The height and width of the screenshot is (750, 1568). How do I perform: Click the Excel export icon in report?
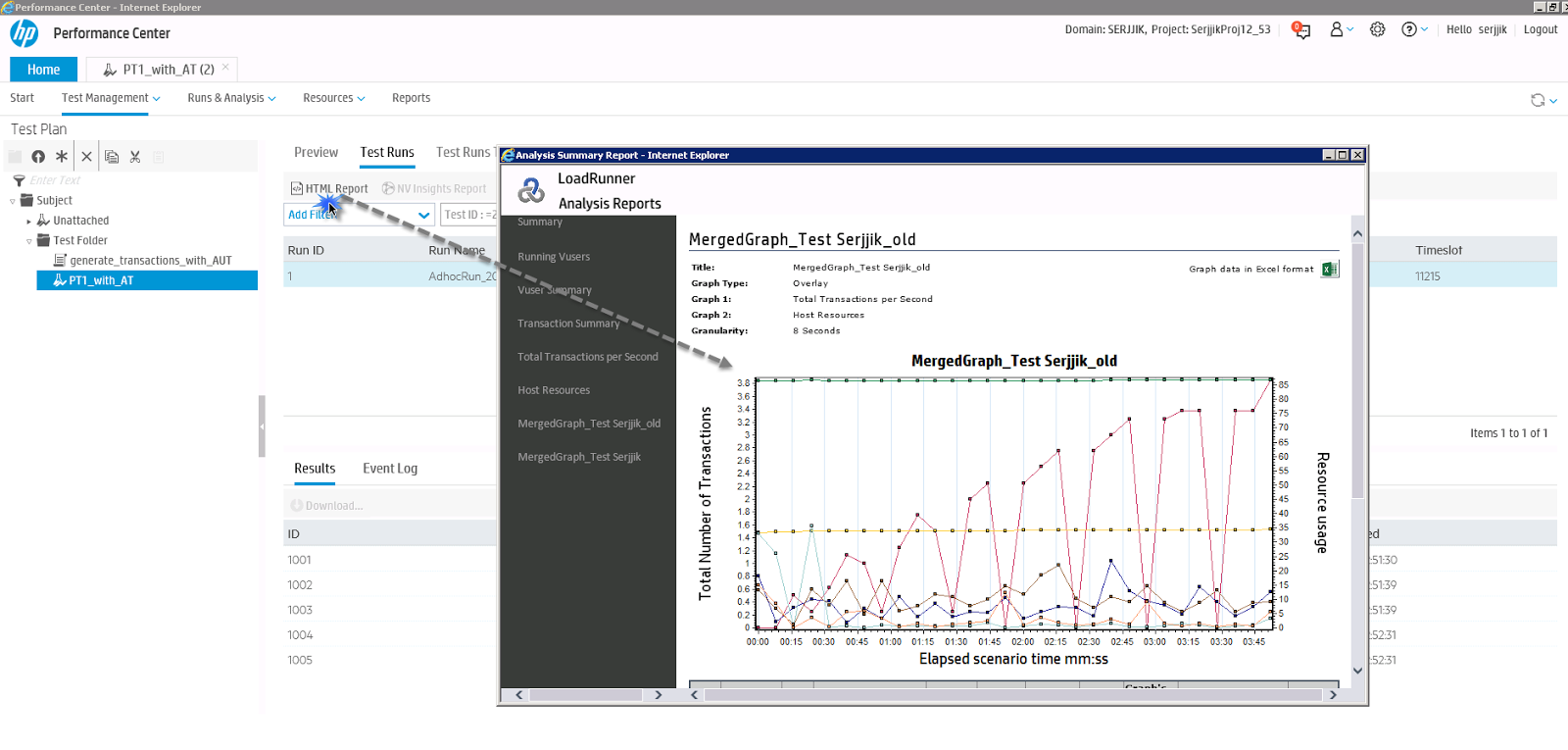[1330, 270]
